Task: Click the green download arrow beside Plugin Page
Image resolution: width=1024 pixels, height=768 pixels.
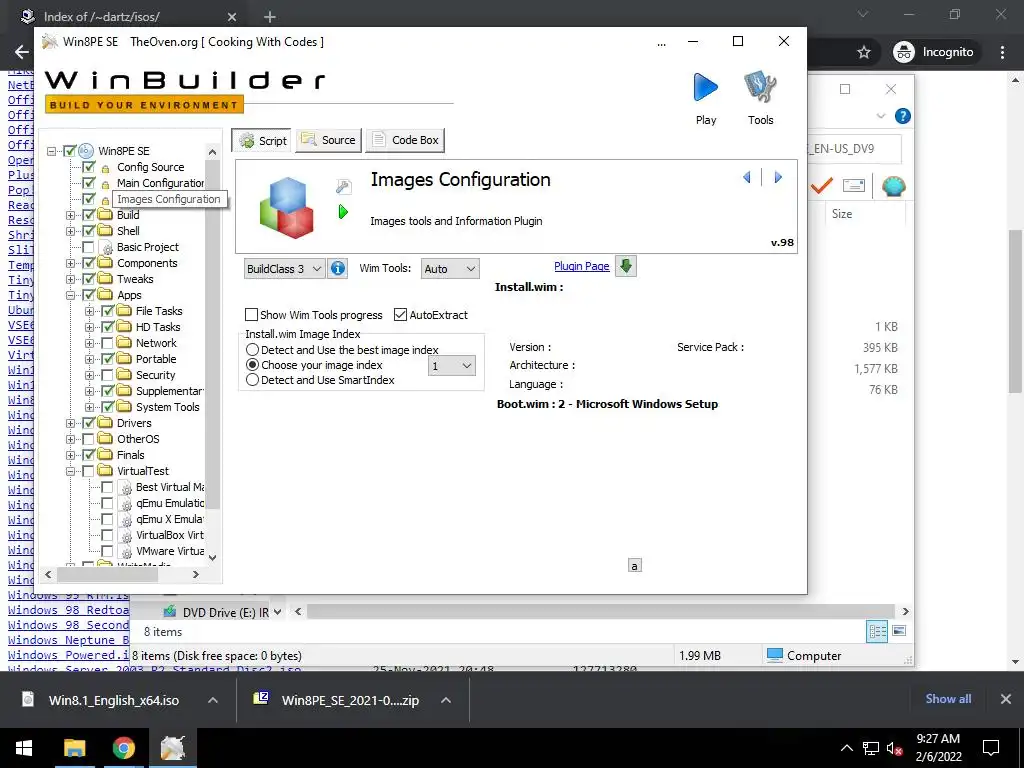Action: tap(626, 266)
